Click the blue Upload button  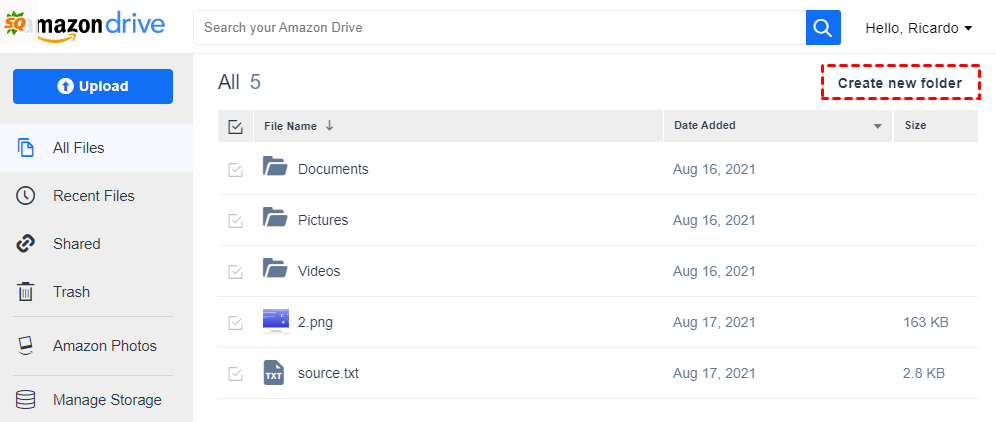coord(93,86)
